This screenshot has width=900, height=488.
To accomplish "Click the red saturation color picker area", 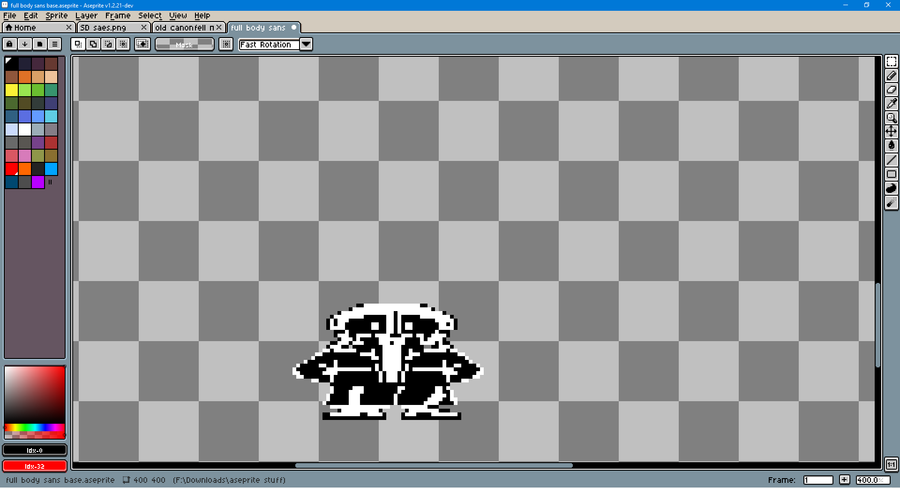I will 34,396.
